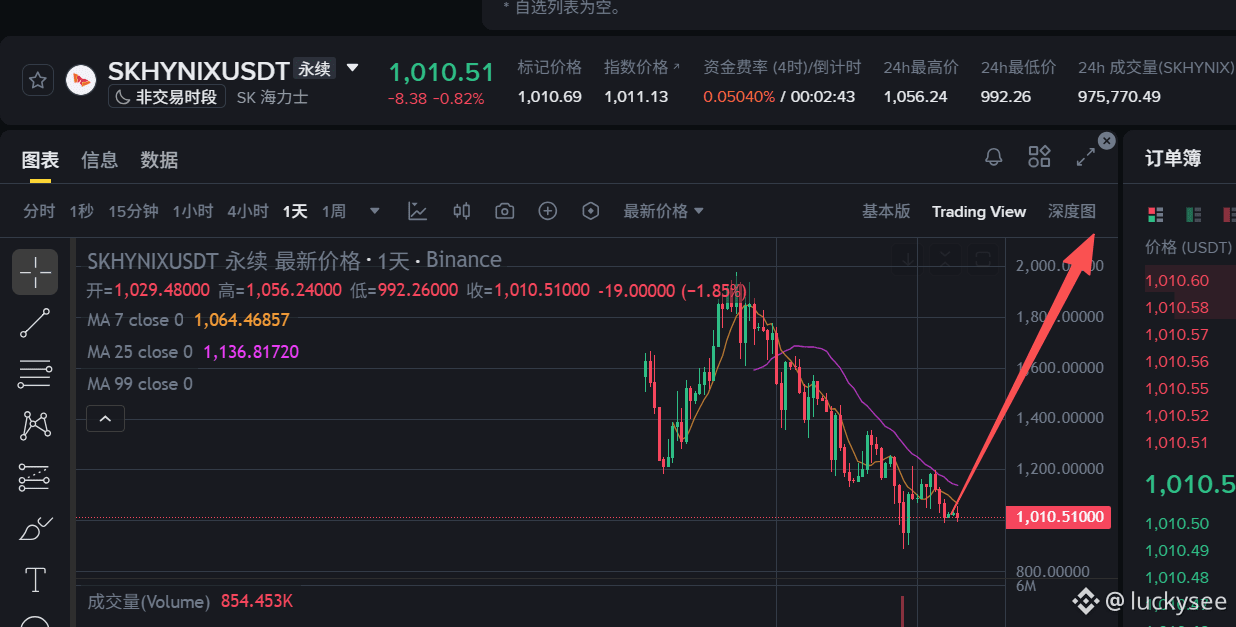This screenshot has height=627, width=1236.
Task: Click the plus-circle icon in chart toolbar
Action: click(x=548, y=211)
